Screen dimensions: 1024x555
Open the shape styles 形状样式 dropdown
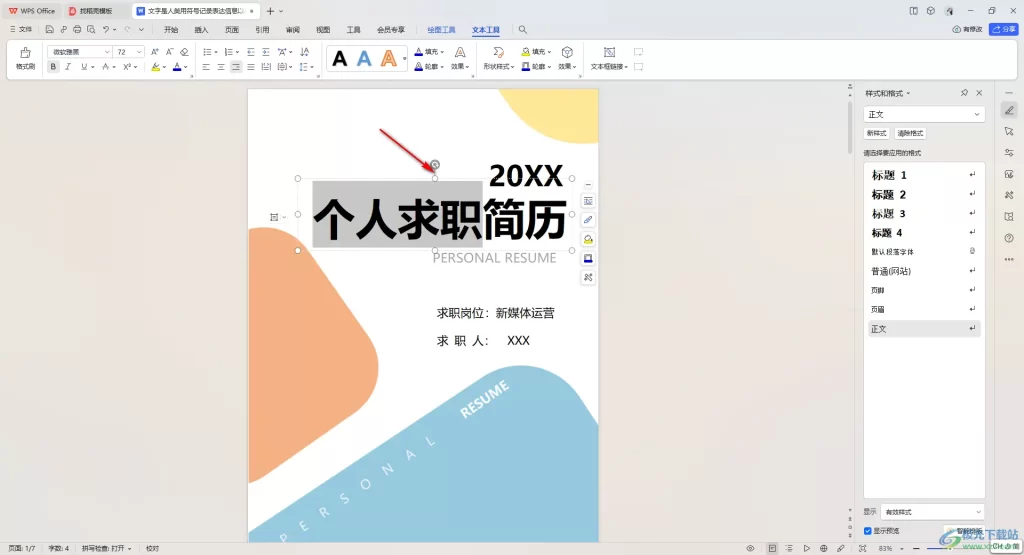[x=498, y=58]
